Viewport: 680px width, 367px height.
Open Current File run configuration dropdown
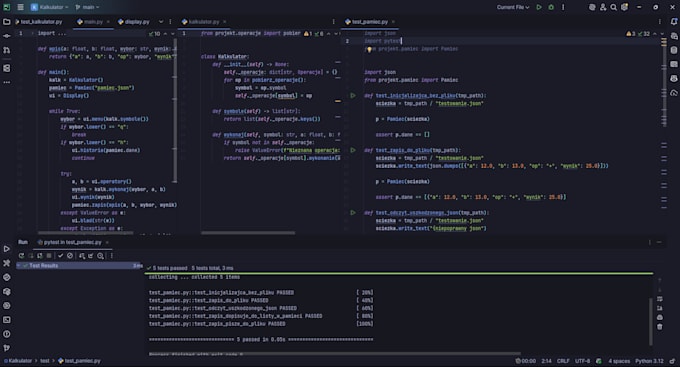pos(513,7)
